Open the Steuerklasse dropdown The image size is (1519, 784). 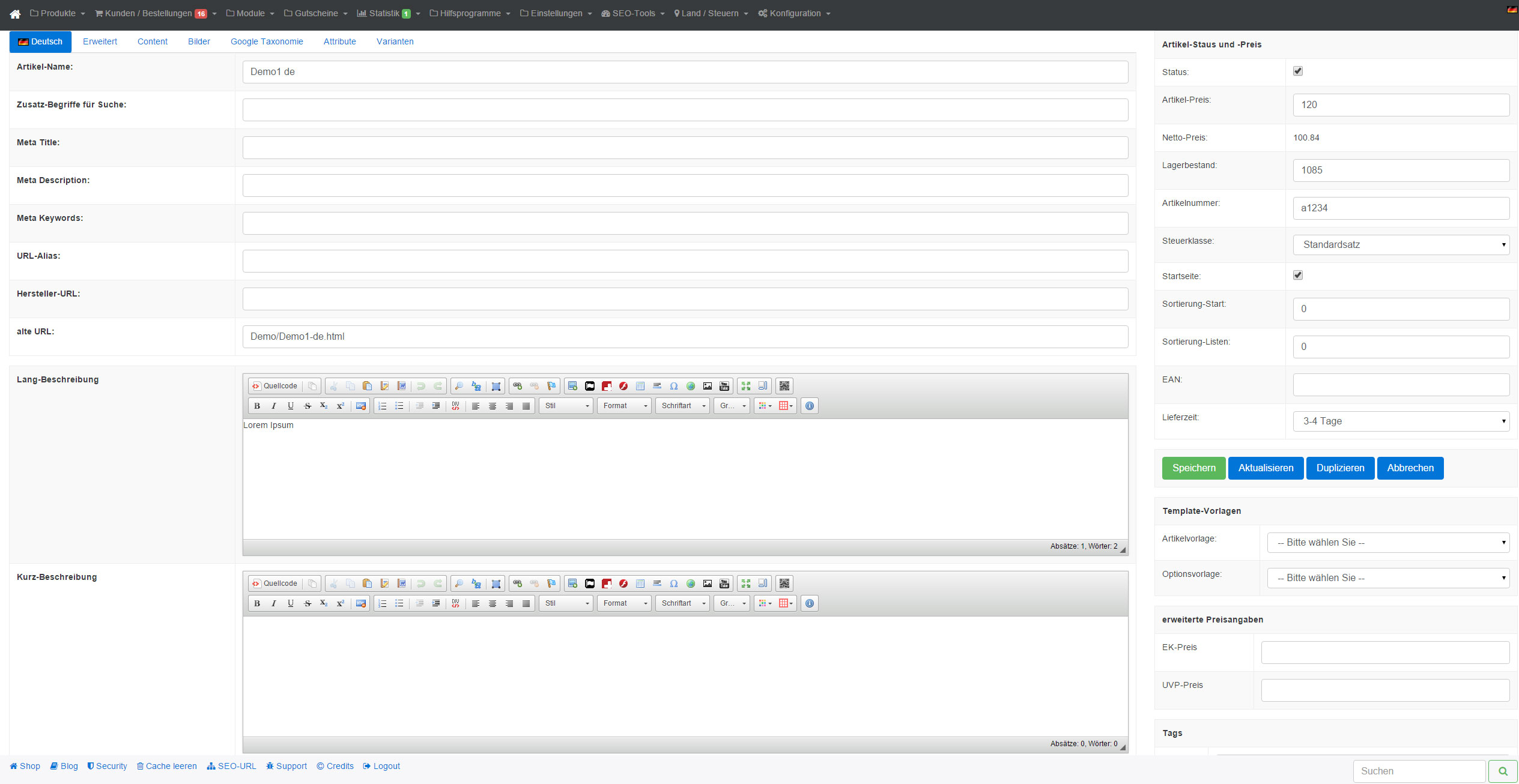1400,245
